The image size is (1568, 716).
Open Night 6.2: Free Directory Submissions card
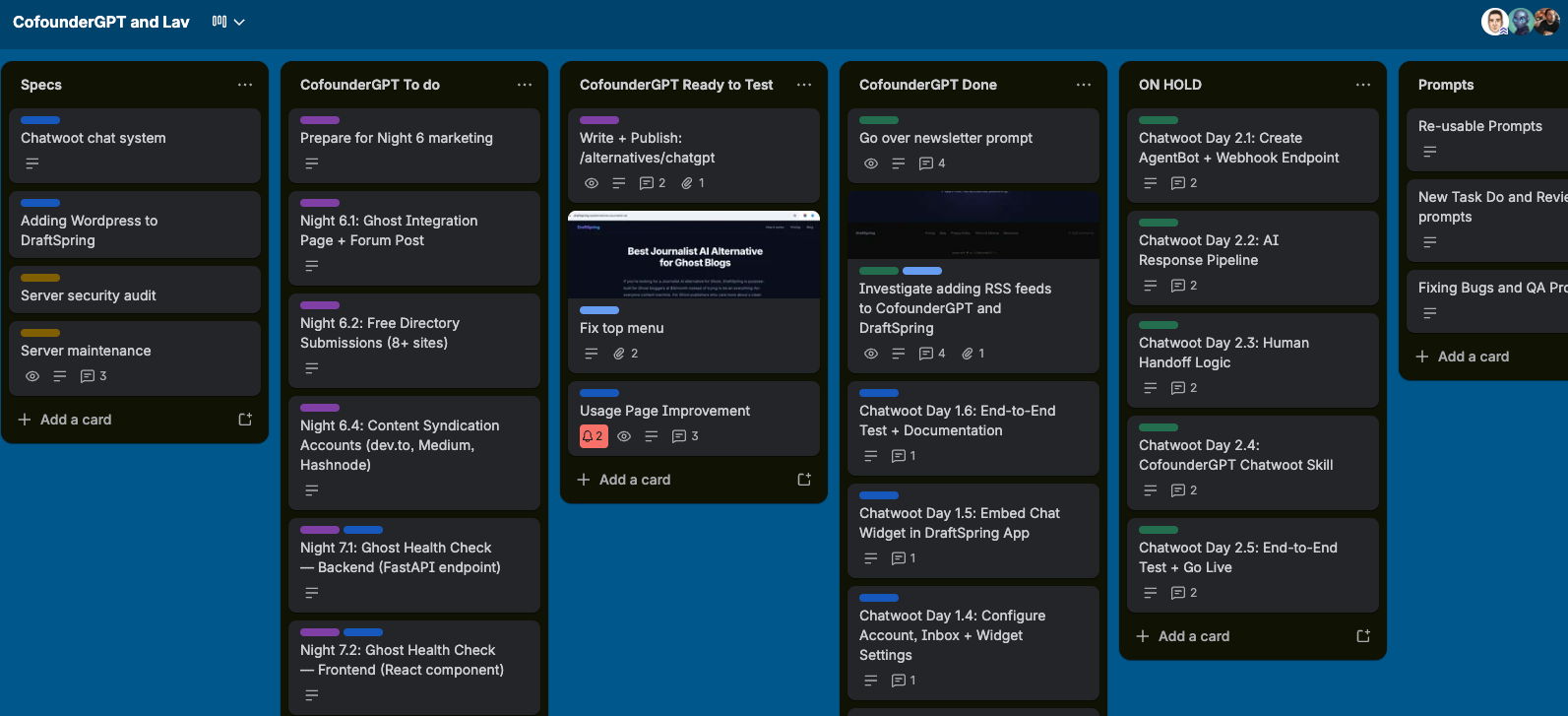click(414, 341)
